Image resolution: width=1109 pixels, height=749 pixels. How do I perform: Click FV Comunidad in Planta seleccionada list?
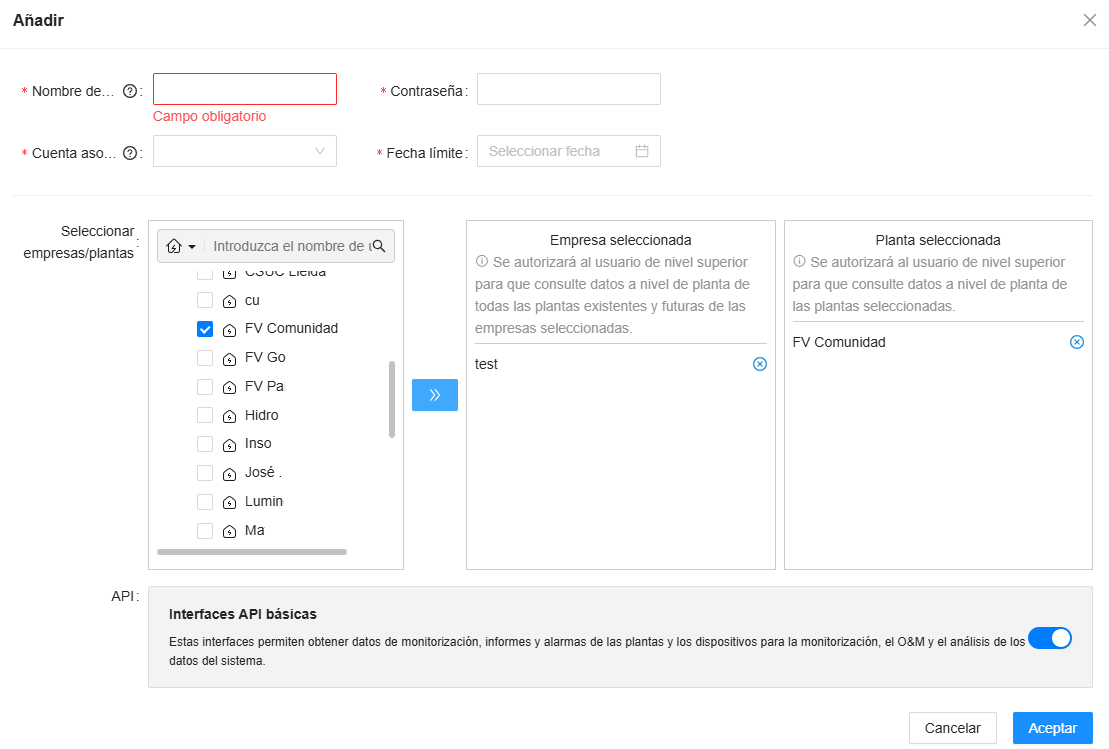click(839, 342)
